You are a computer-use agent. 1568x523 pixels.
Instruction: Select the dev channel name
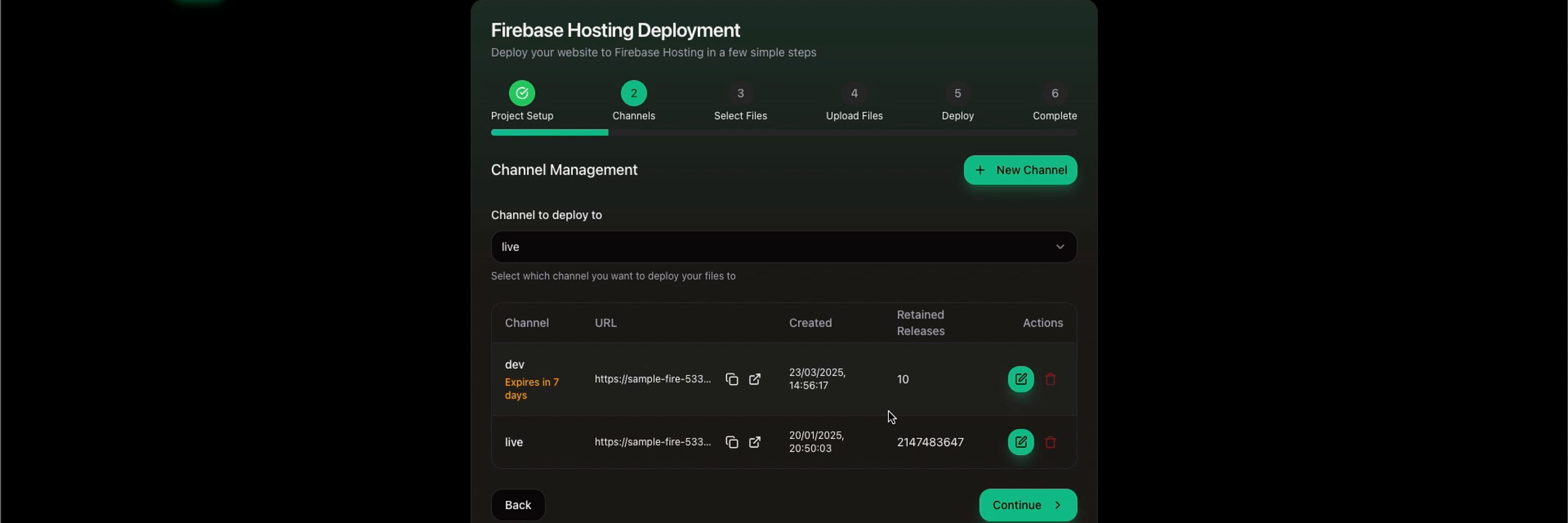[x=514, y=364]
